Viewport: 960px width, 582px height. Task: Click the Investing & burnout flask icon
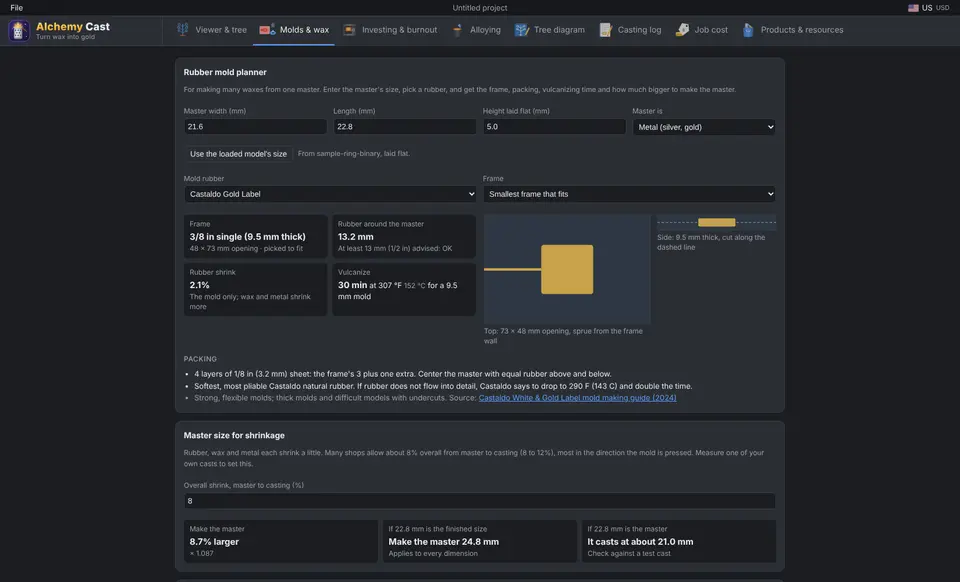(349, 29)
